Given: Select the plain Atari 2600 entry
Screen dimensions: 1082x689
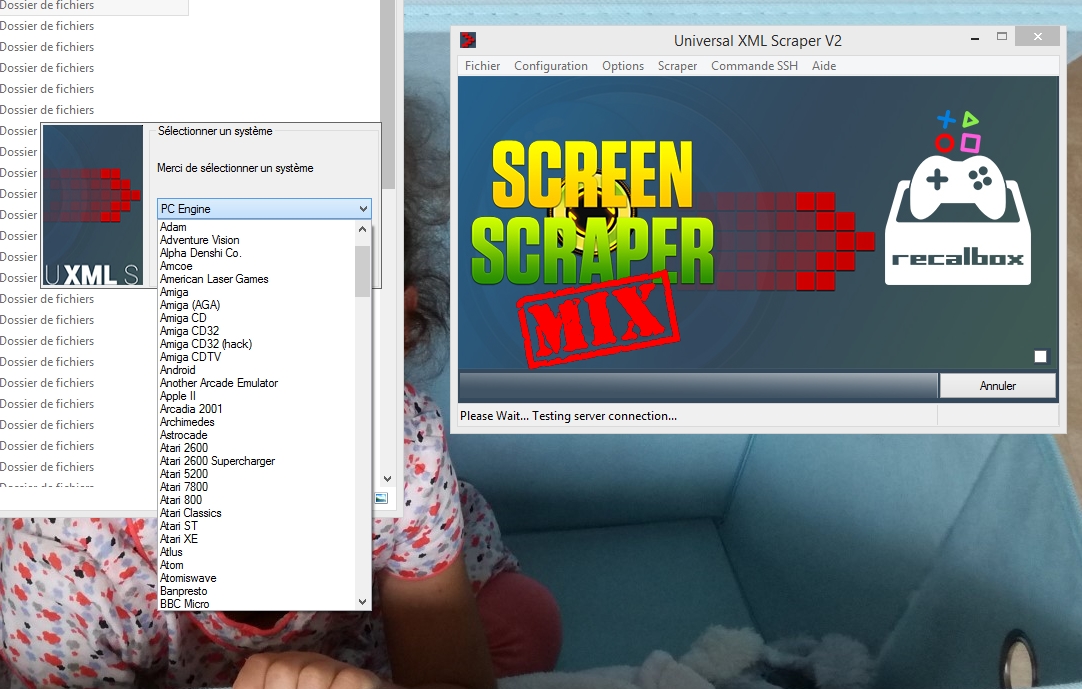Looking at the screenshot, I should [257, 448].
